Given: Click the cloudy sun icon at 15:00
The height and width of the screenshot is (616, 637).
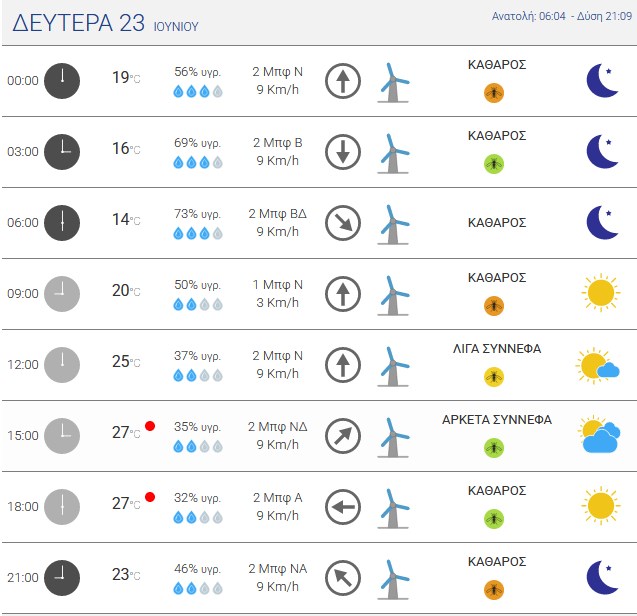Looking at the screenshot, I should point(599,434).
